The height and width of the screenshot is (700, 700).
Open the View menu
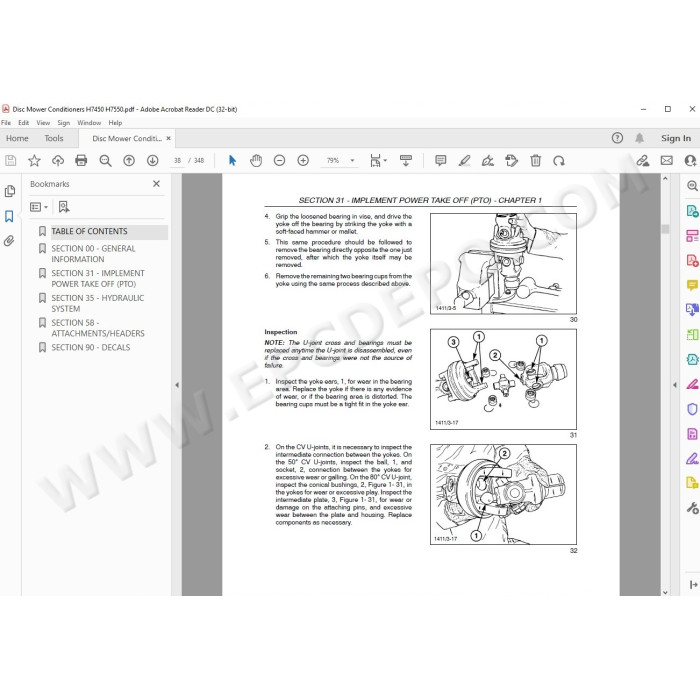point(43,123)
